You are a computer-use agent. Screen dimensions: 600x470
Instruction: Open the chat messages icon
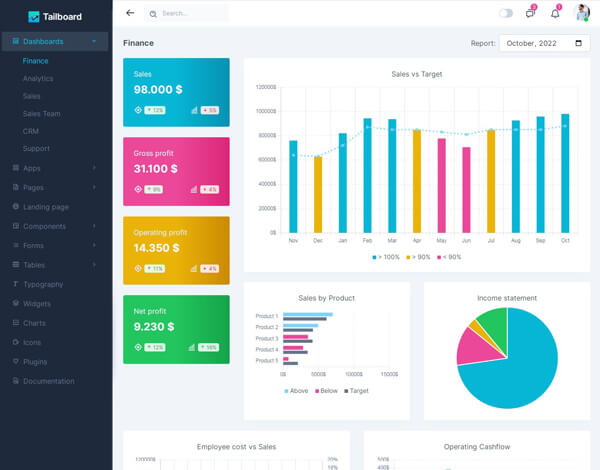(530, 13)
